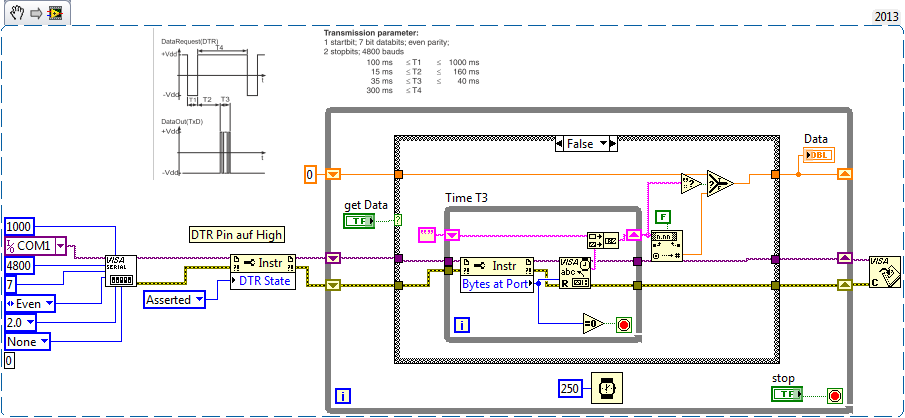Click the case selector question mark terminal
905x418 pixels.
(x=398, y=220)
